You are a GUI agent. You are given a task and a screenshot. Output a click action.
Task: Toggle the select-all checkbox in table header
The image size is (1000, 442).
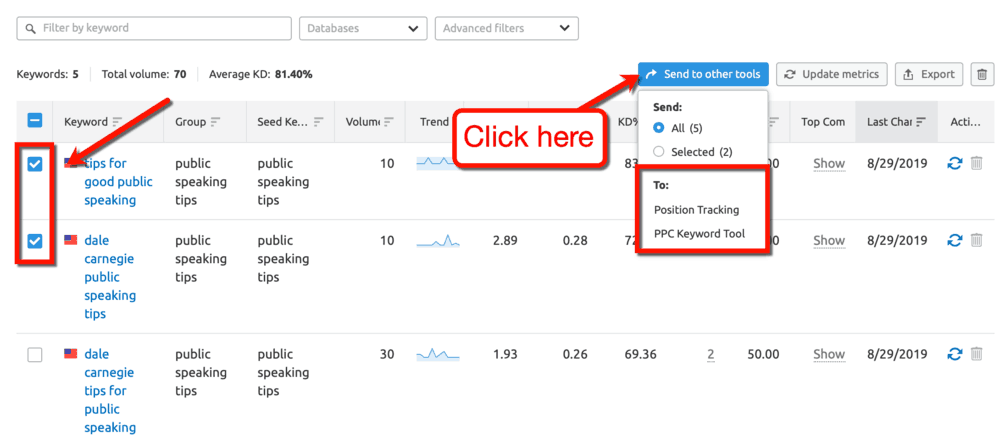pyautogui.click(x=34, y=121)
